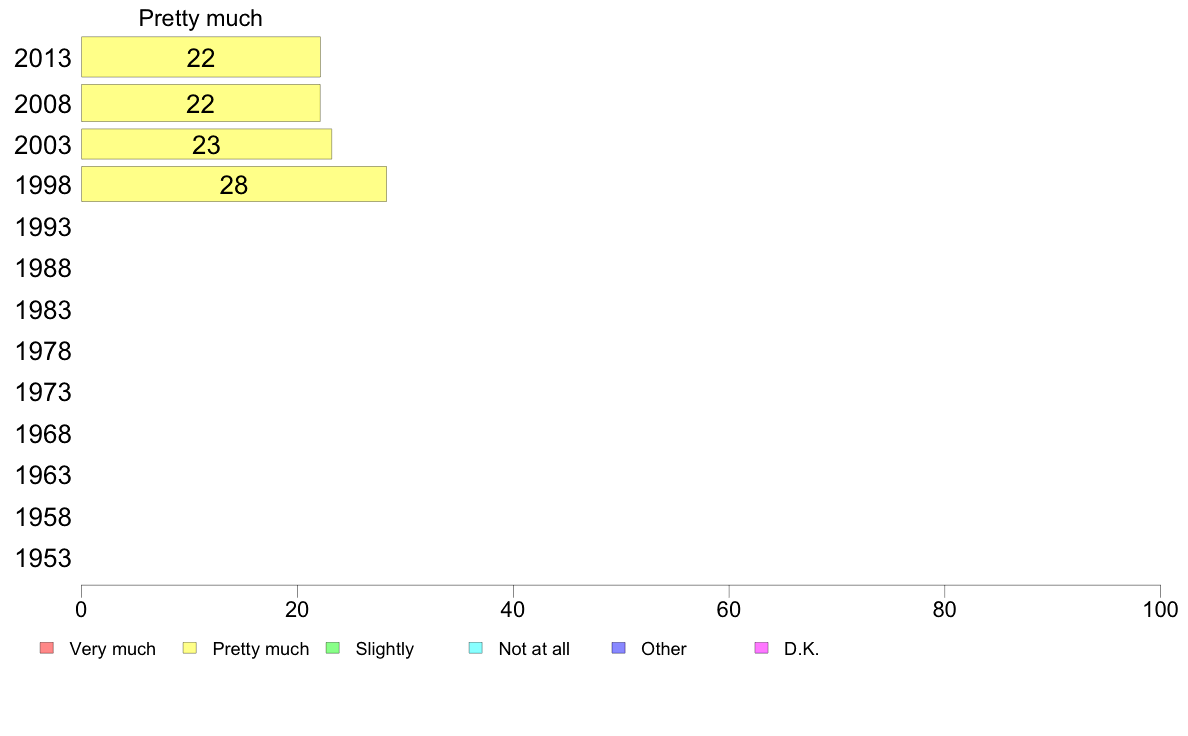Select the 2003 bar showing 23
Image resolution: width=1188 pixels, height=736 pixels.
[206, 144]
